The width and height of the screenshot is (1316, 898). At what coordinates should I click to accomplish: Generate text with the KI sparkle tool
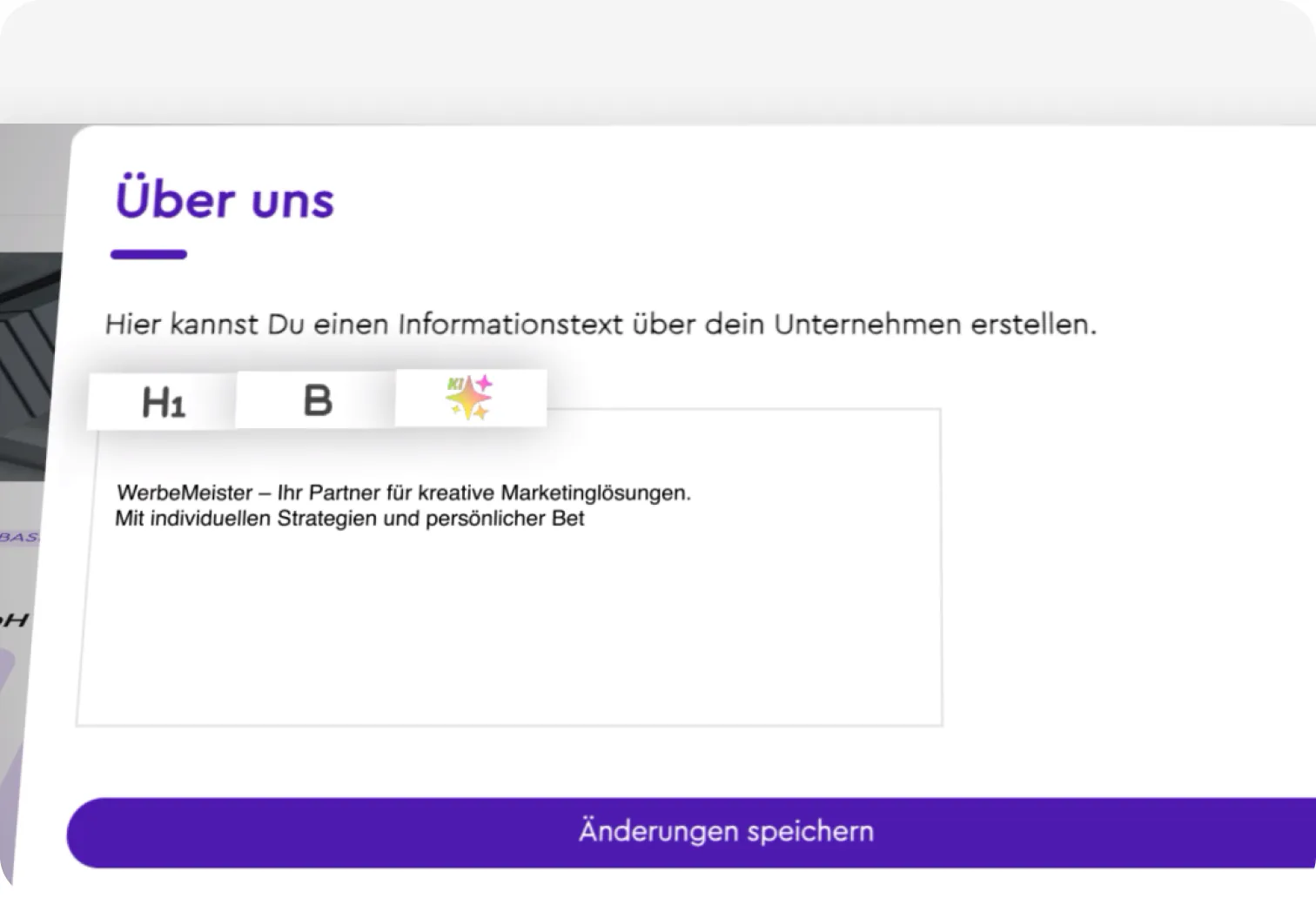[471, 398]
